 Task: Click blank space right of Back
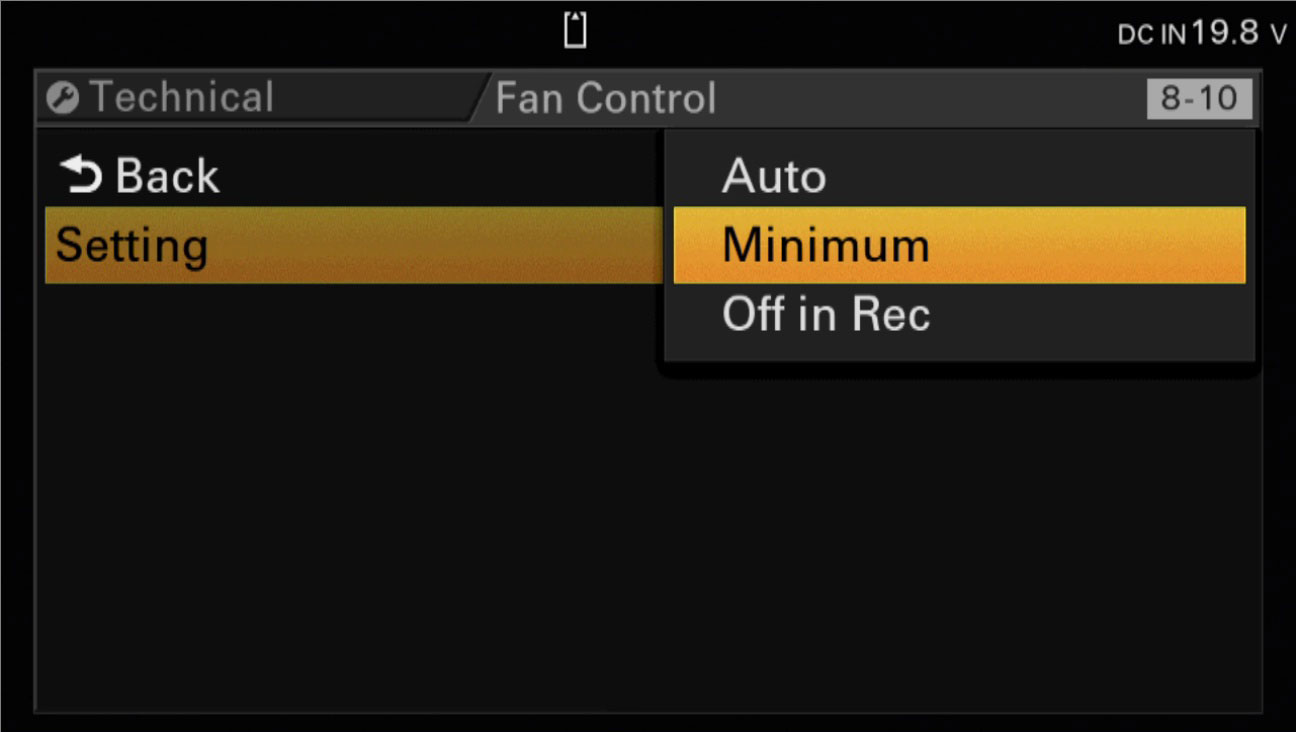point(440,175)
